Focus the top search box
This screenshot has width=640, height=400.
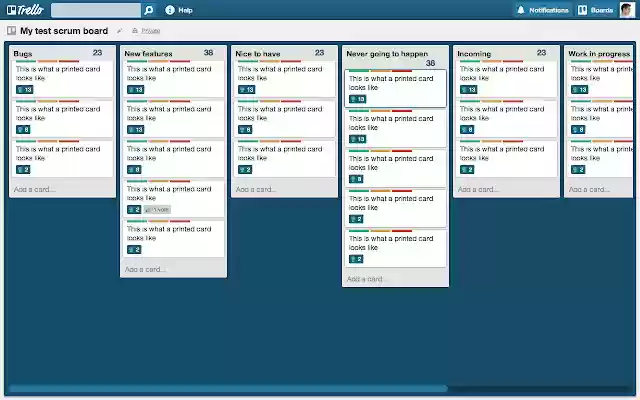coord(96,10)
